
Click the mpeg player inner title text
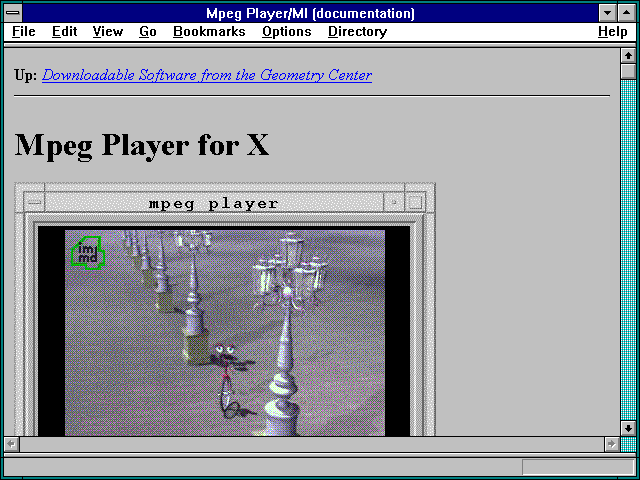pyautogui.click(x=213, y=203)
